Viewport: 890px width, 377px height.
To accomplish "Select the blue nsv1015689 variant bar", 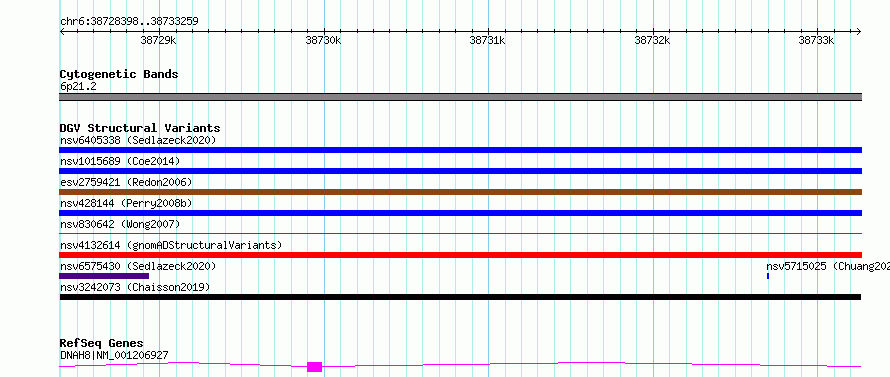I will (460, 171).
